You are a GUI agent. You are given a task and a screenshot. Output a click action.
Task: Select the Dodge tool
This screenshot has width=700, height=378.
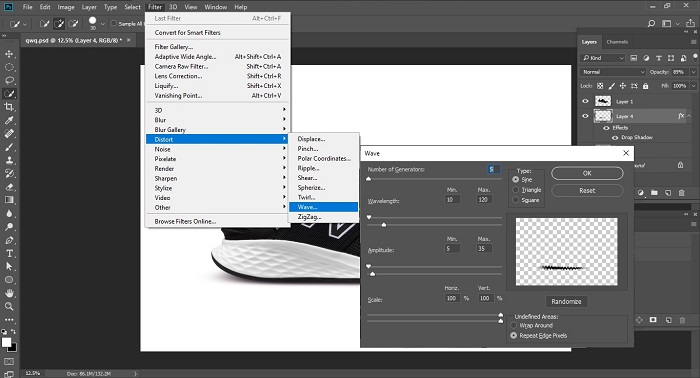coord(9,227)
